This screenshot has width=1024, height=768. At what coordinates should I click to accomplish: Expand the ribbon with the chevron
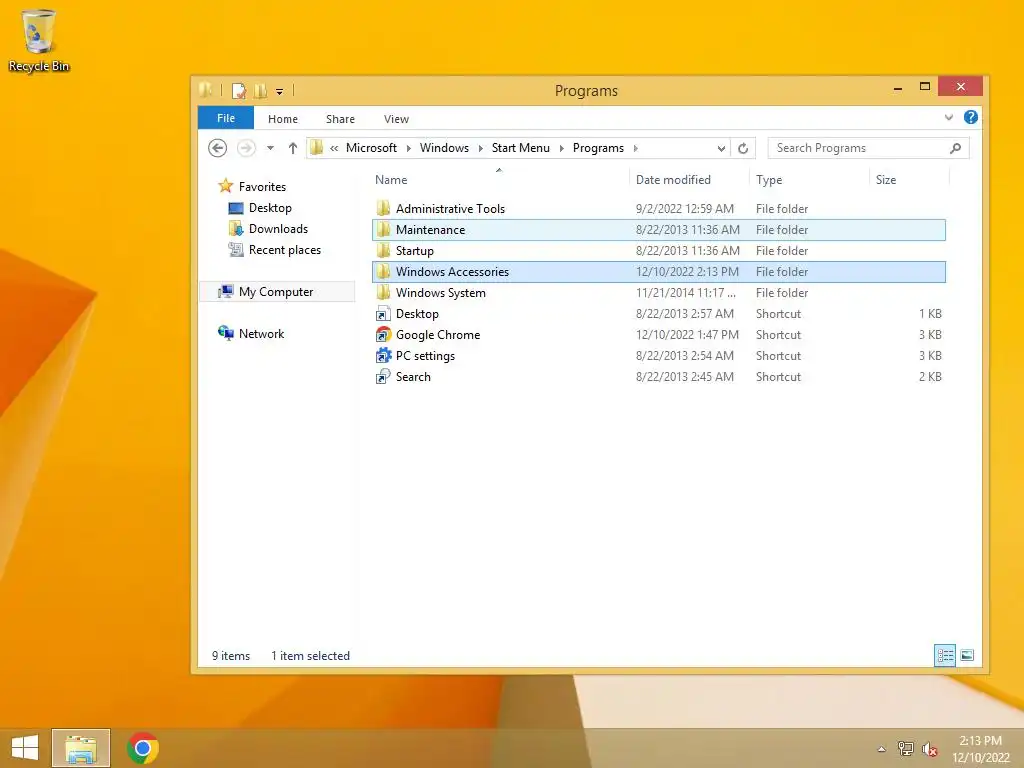(x=949, y=118)
